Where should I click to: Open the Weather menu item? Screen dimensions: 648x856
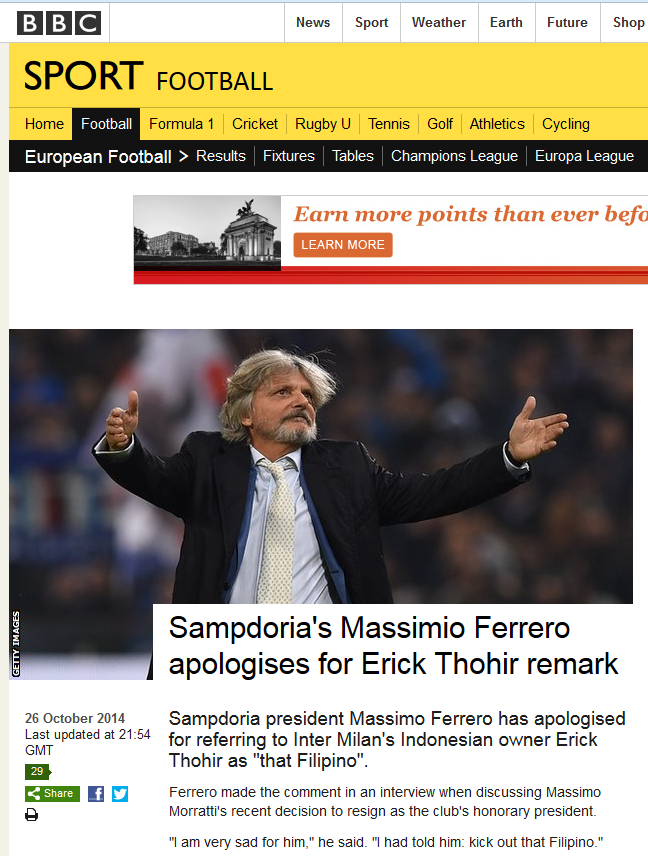pos(439,22)
